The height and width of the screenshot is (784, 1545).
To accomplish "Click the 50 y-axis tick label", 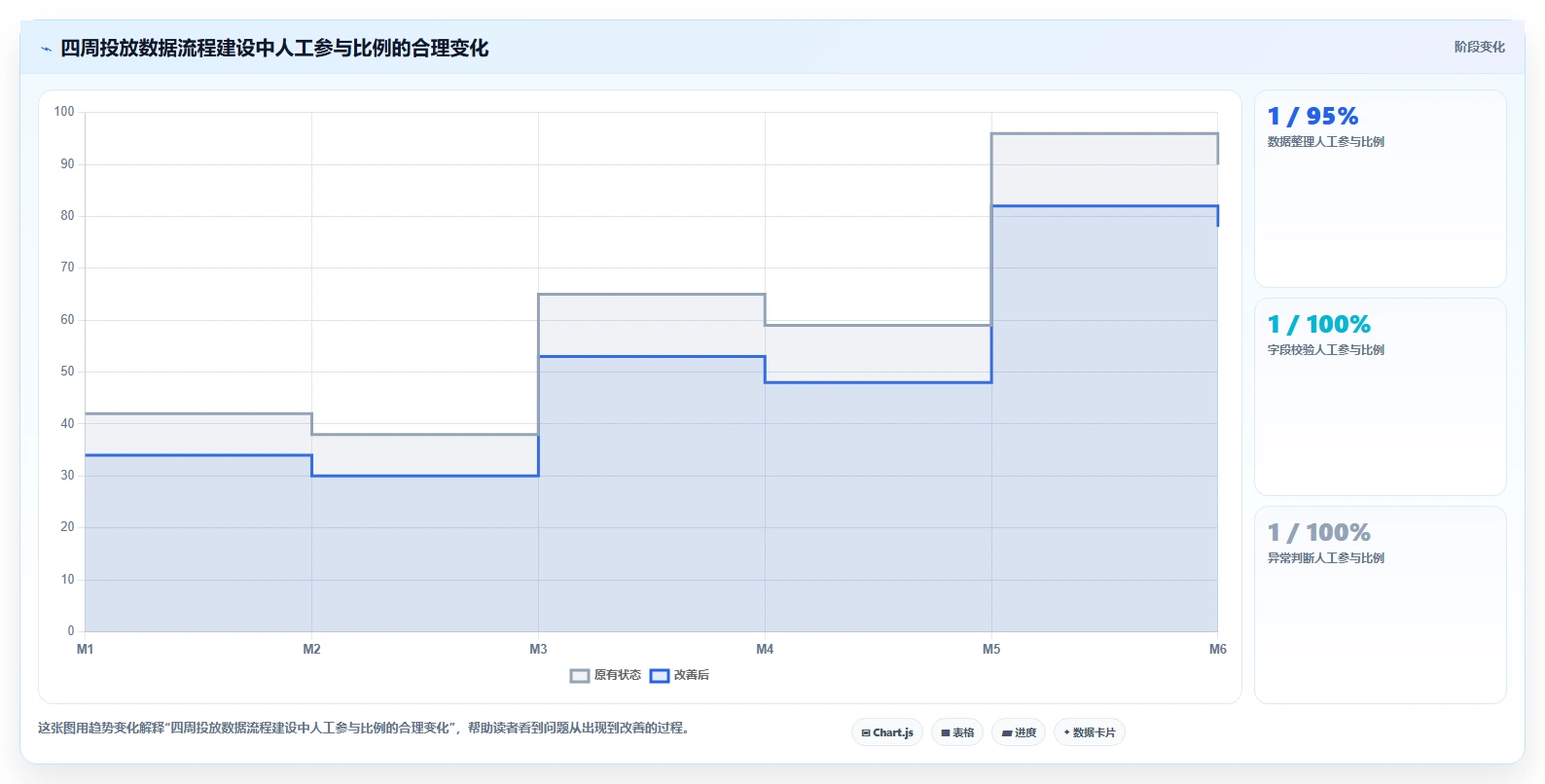I will (x=67, y=372).
